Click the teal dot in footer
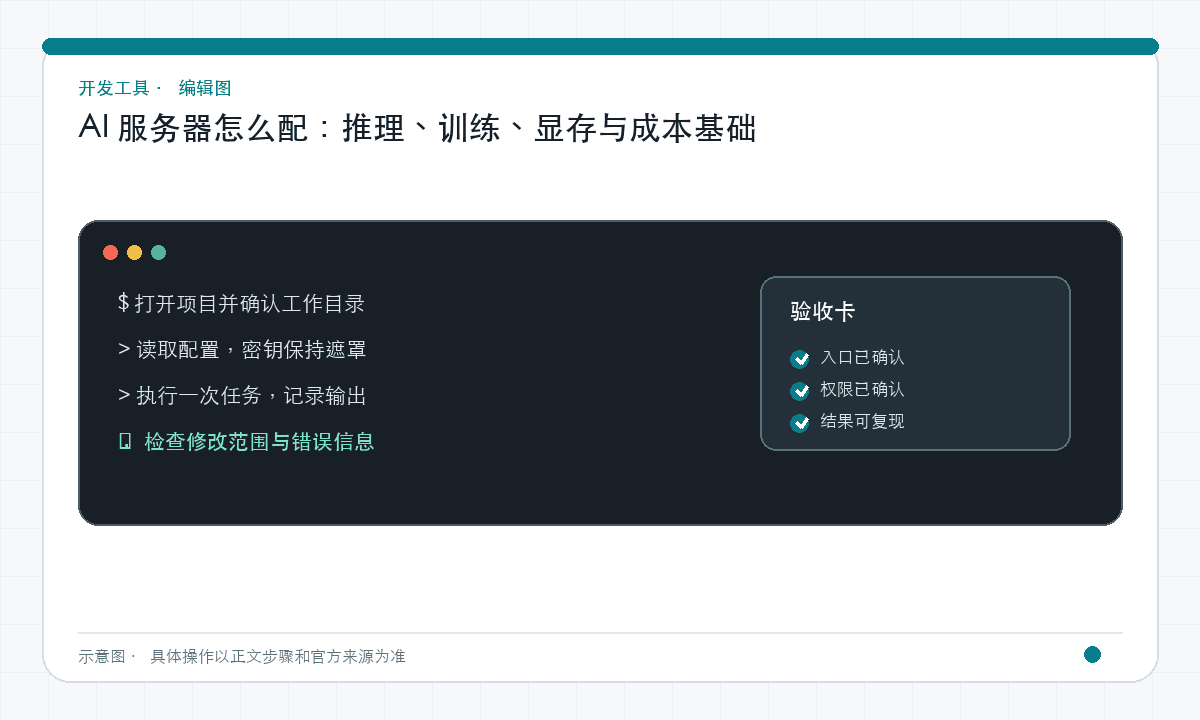The height and width of the screenshot is (720, 1200). [1092, 654]
